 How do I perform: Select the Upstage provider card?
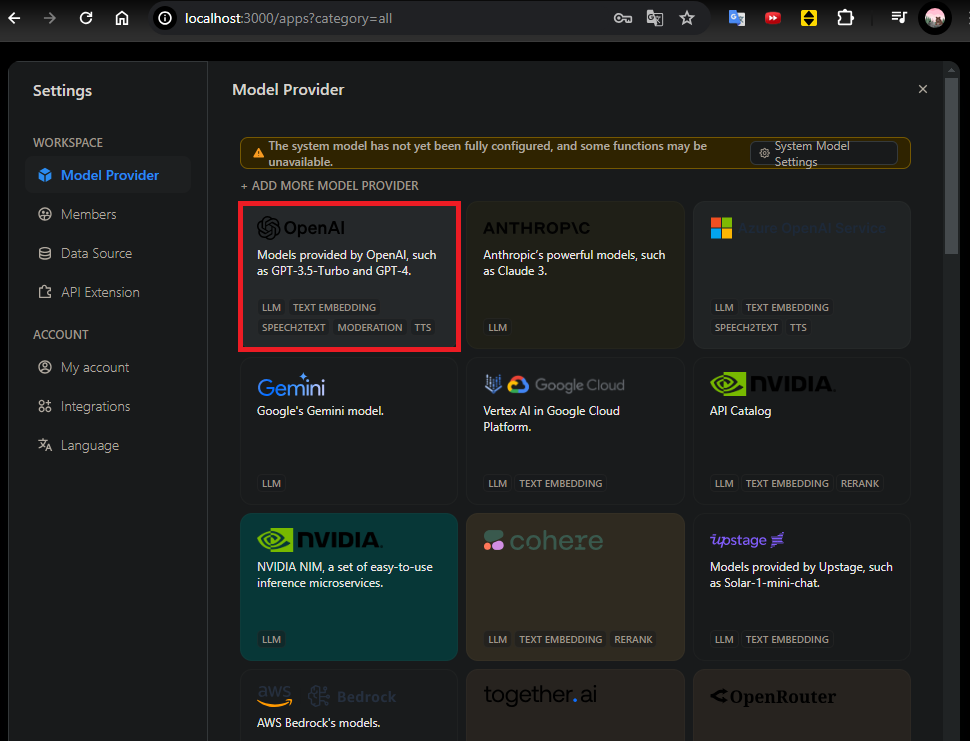(802, 586)
